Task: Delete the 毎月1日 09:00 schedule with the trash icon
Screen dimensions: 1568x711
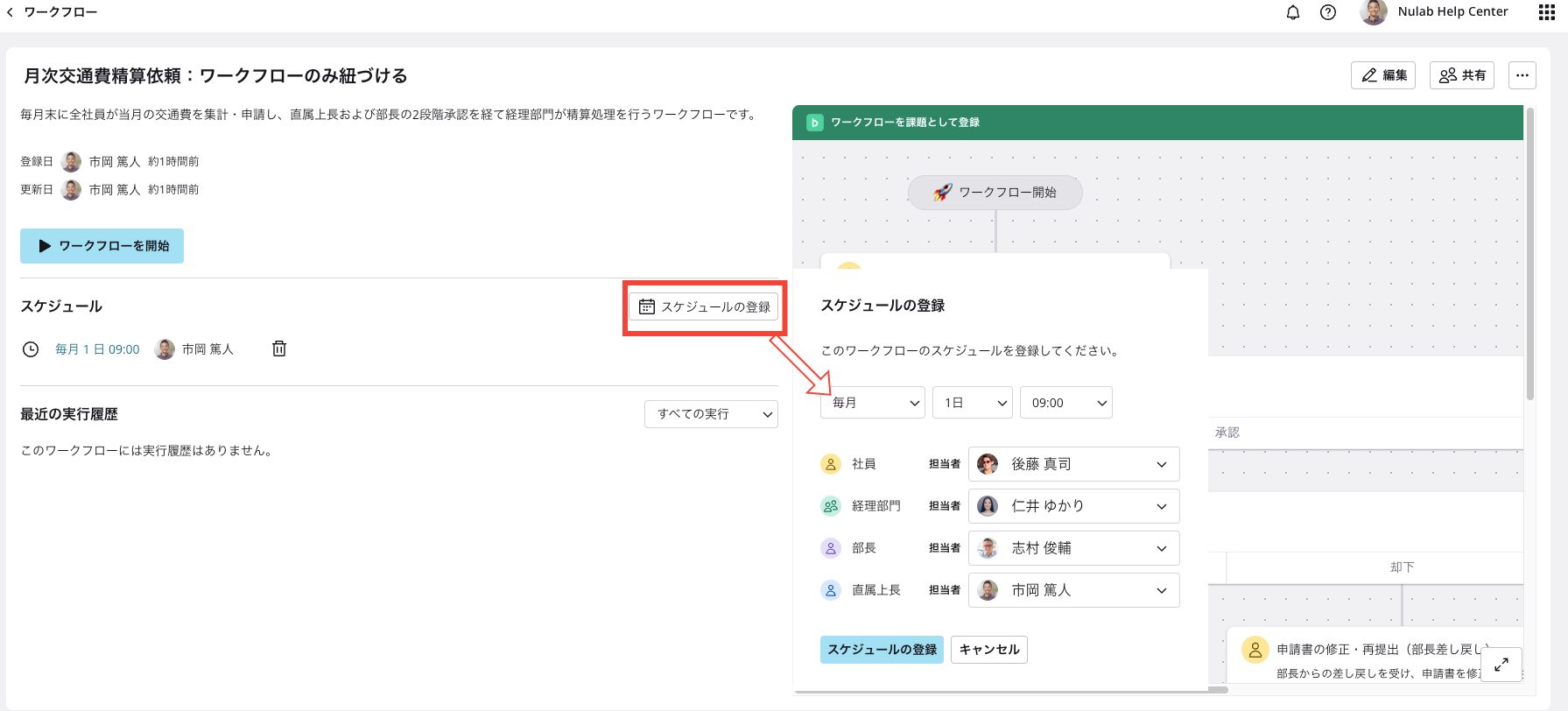Action: click(279, 348)
